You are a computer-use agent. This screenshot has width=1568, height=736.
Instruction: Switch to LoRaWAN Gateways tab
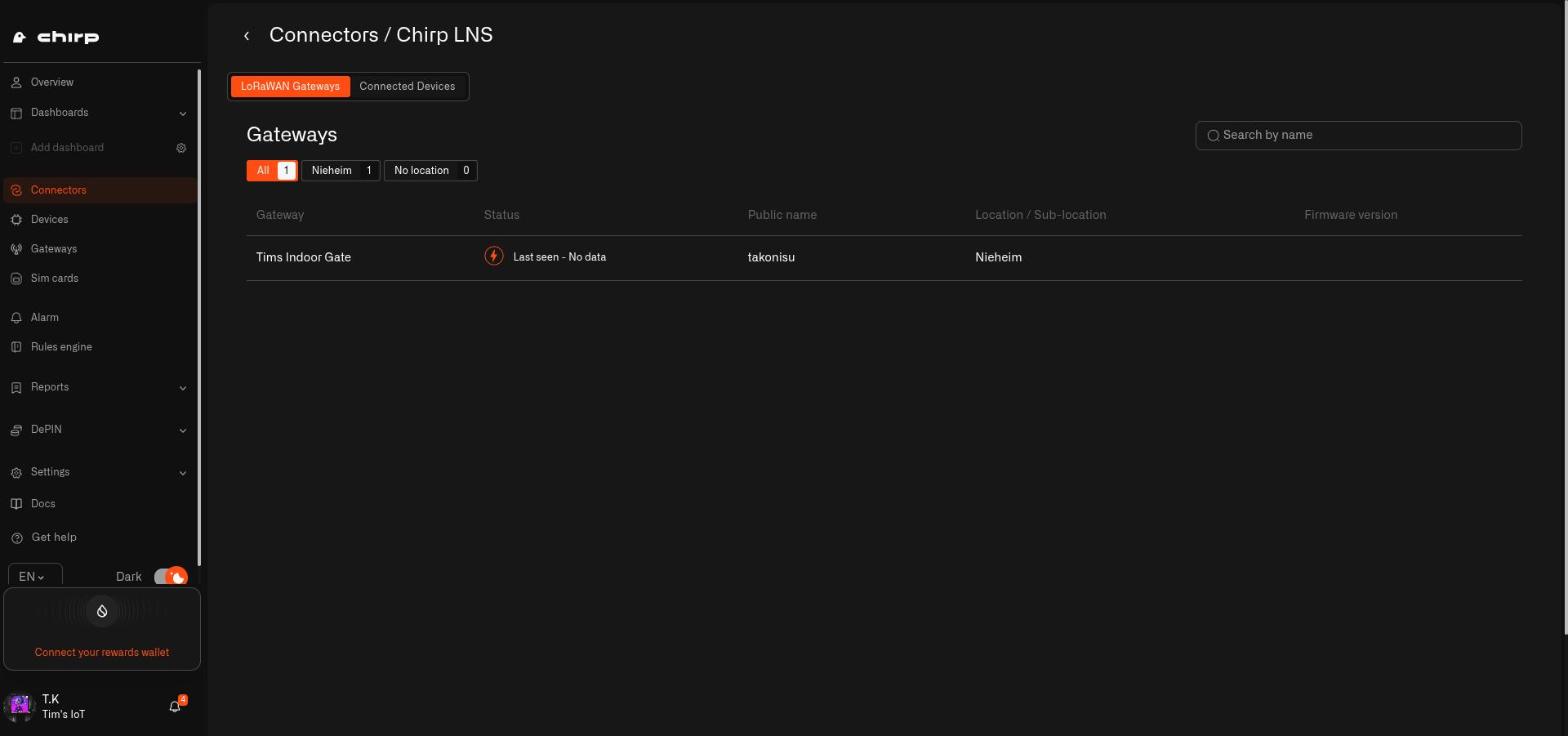point(290,86)
